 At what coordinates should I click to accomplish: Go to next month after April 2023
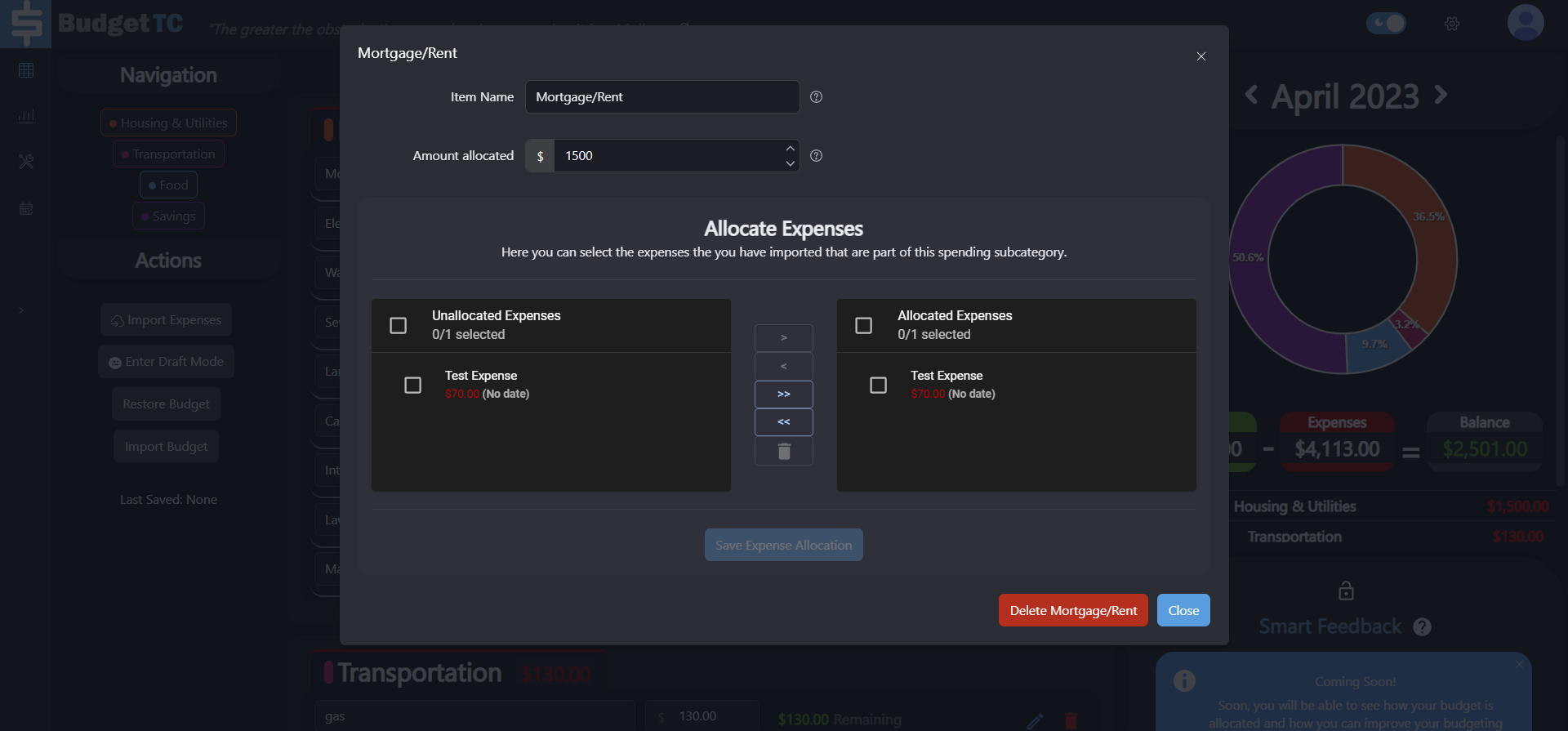(1441, 95)
